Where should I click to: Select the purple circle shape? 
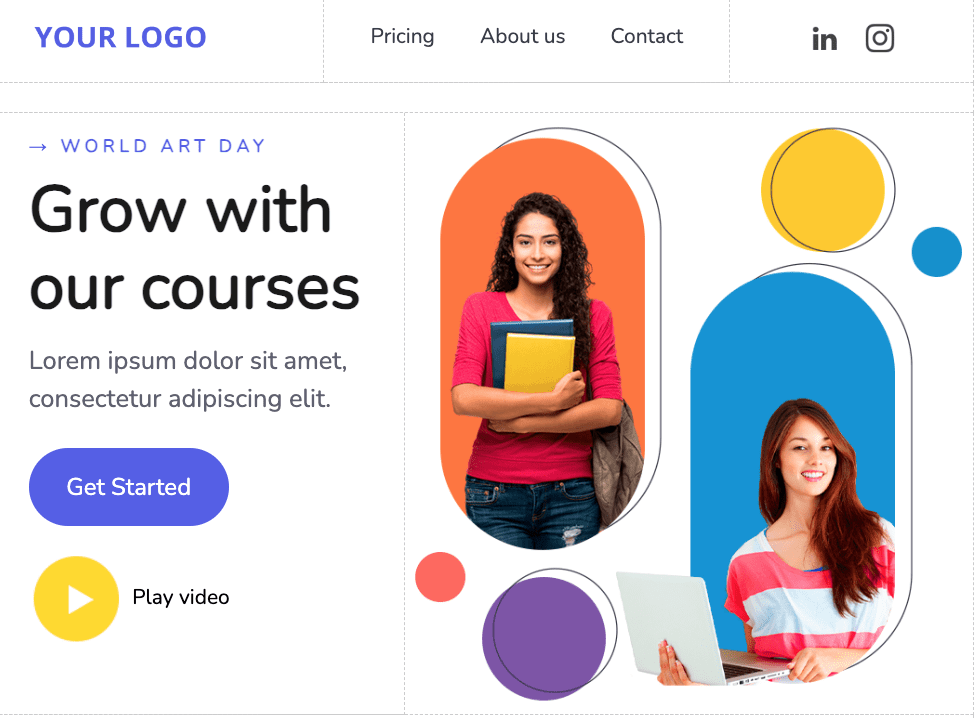pos(544,638)
